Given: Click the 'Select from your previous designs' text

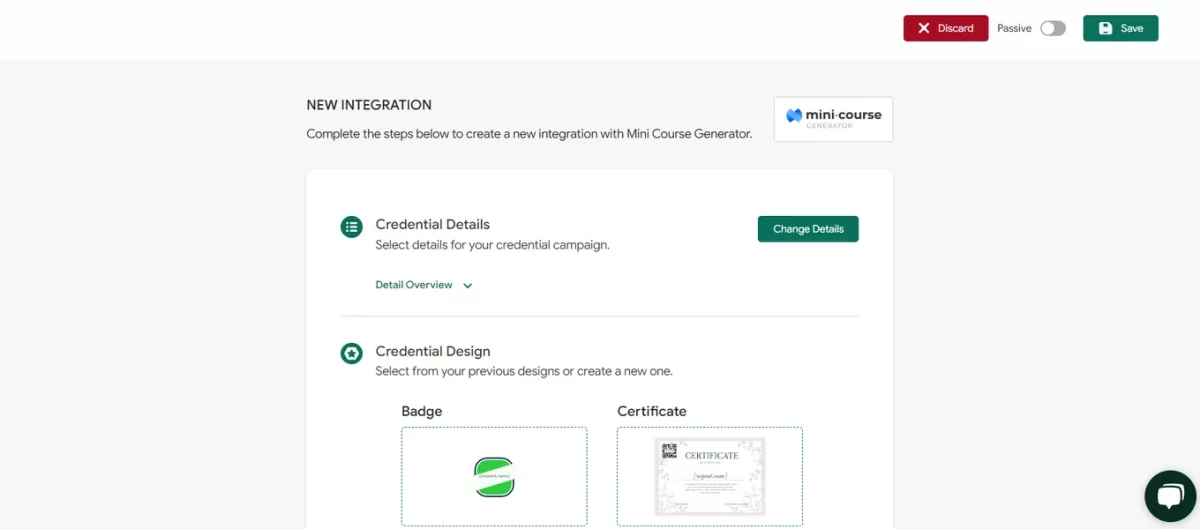Looking at the screenshot, I should 524,371.
